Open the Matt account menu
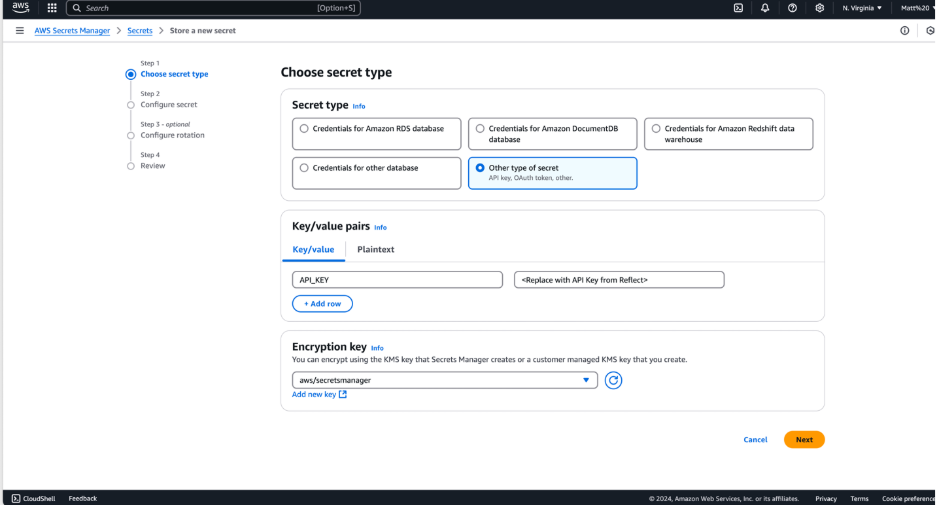936x505 pixels. 917,8
